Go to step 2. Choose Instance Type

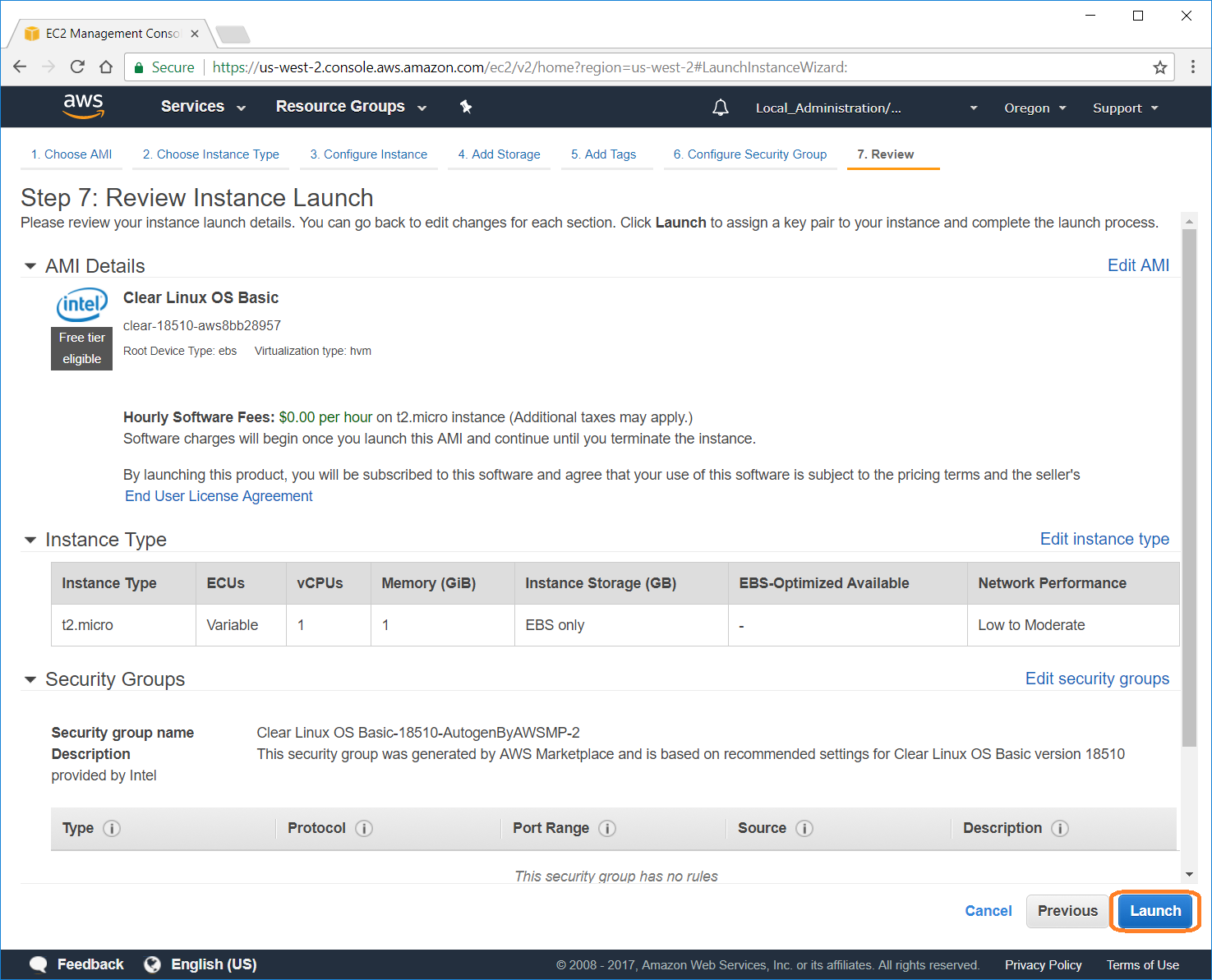(211, 154)
